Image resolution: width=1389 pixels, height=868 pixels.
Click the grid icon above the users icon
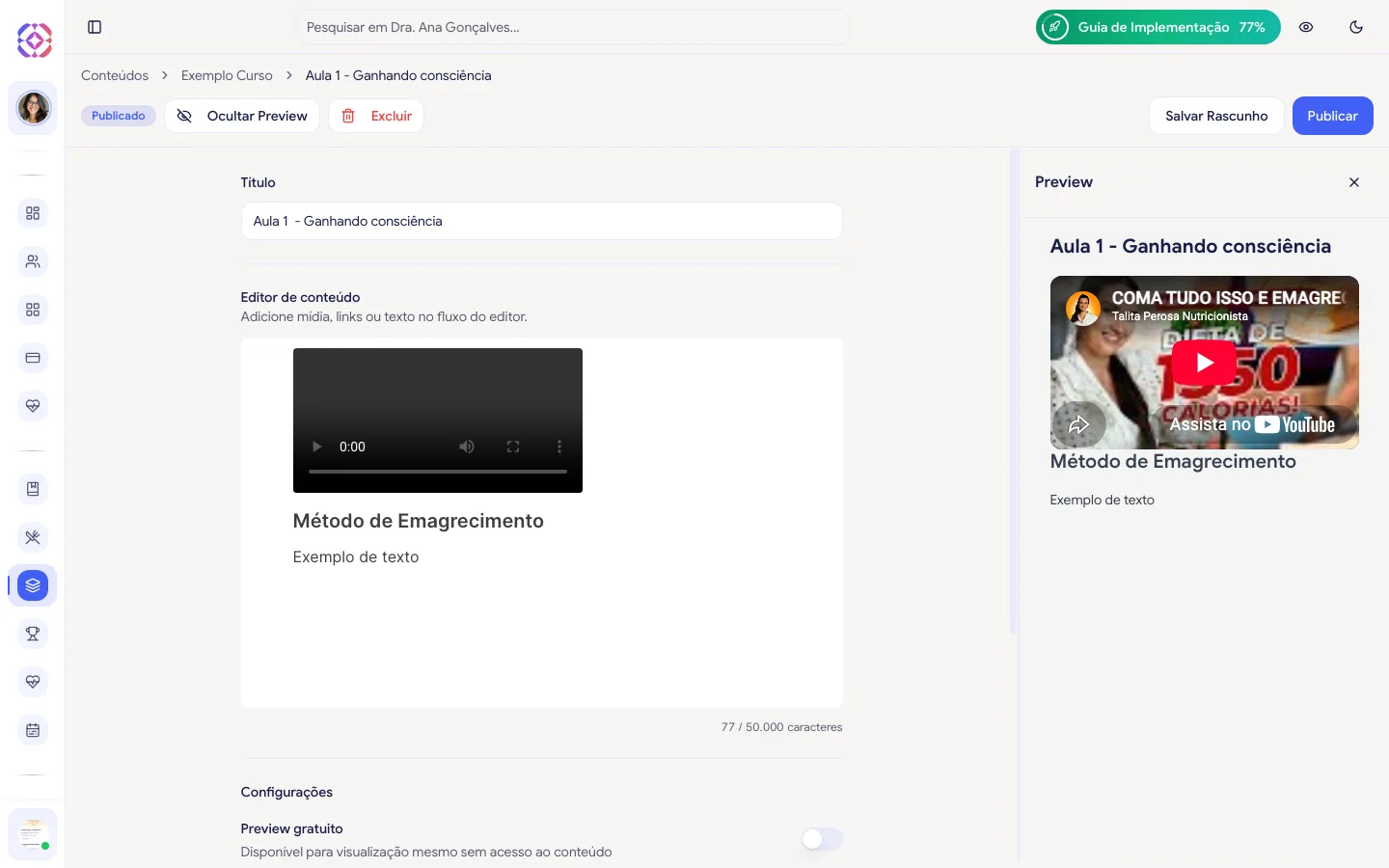point(33,213)
